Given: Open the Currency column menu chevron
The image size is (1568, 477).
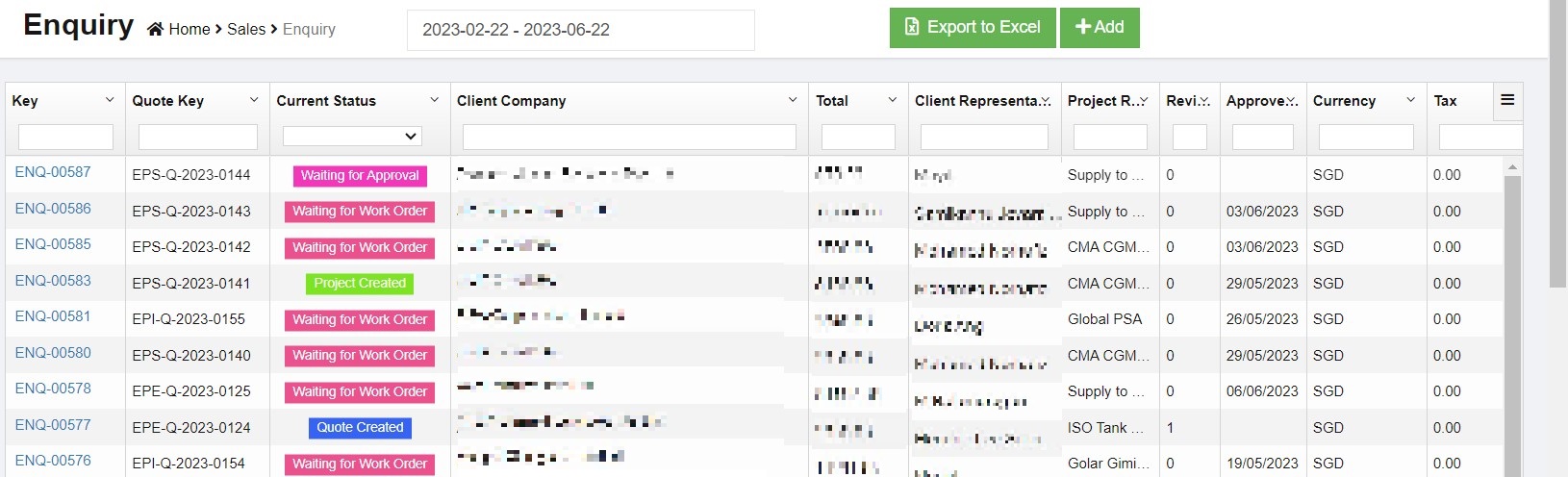Looking at the screenshot, I should (x=1411, y=100).
